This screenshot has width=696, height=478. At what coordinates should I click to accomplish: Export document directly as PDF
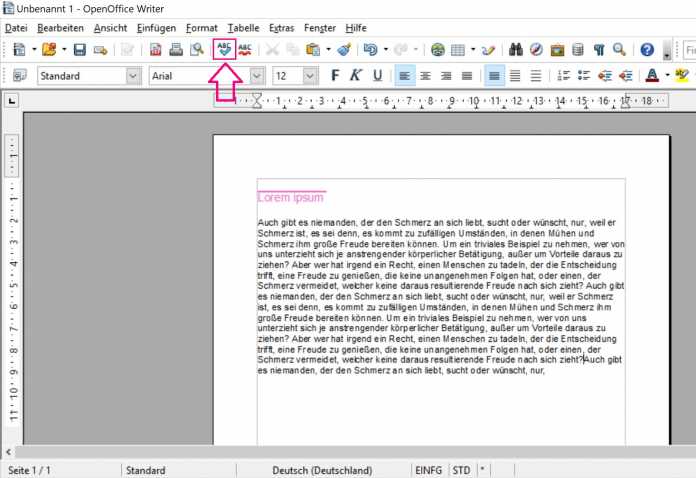coord(156,49)
